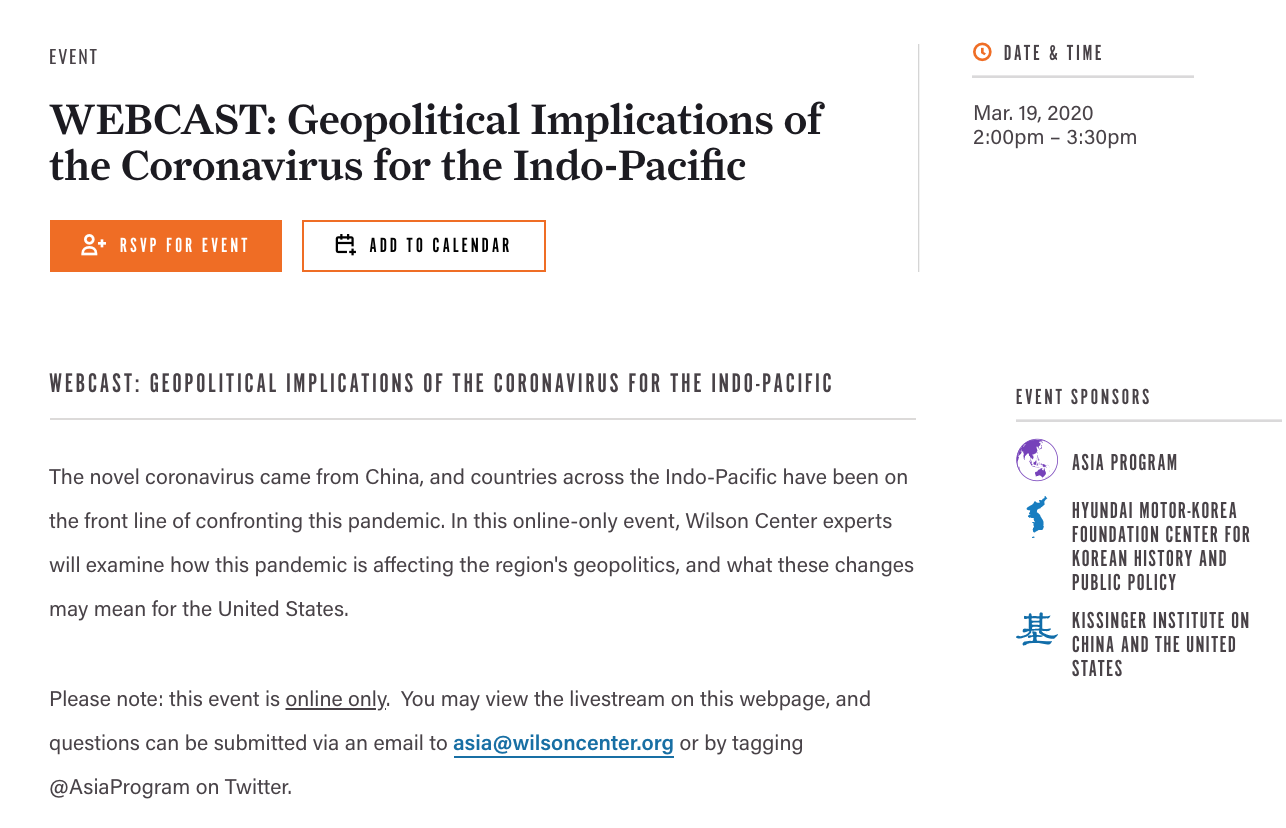Open the asia@wilsoncenter.org email link

tap(563, 744)
